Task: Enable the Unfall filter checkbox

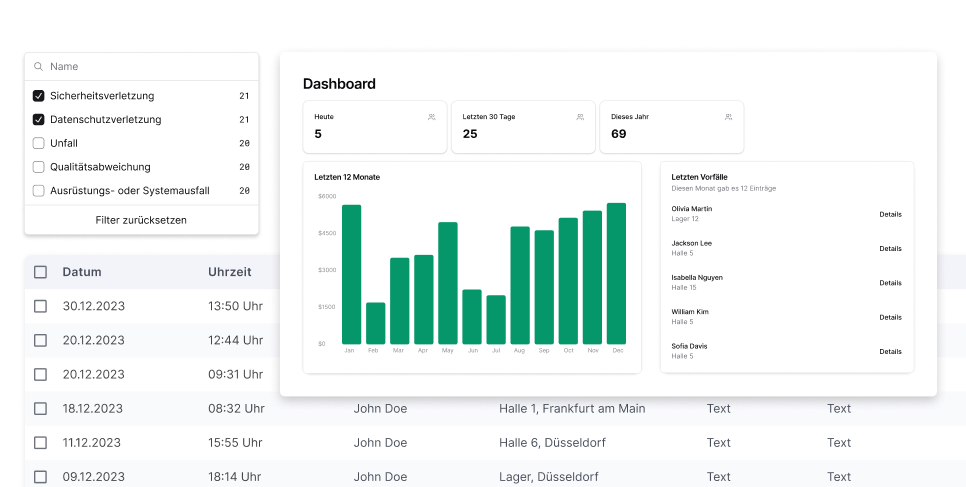Action: click(x=38, y=143)
